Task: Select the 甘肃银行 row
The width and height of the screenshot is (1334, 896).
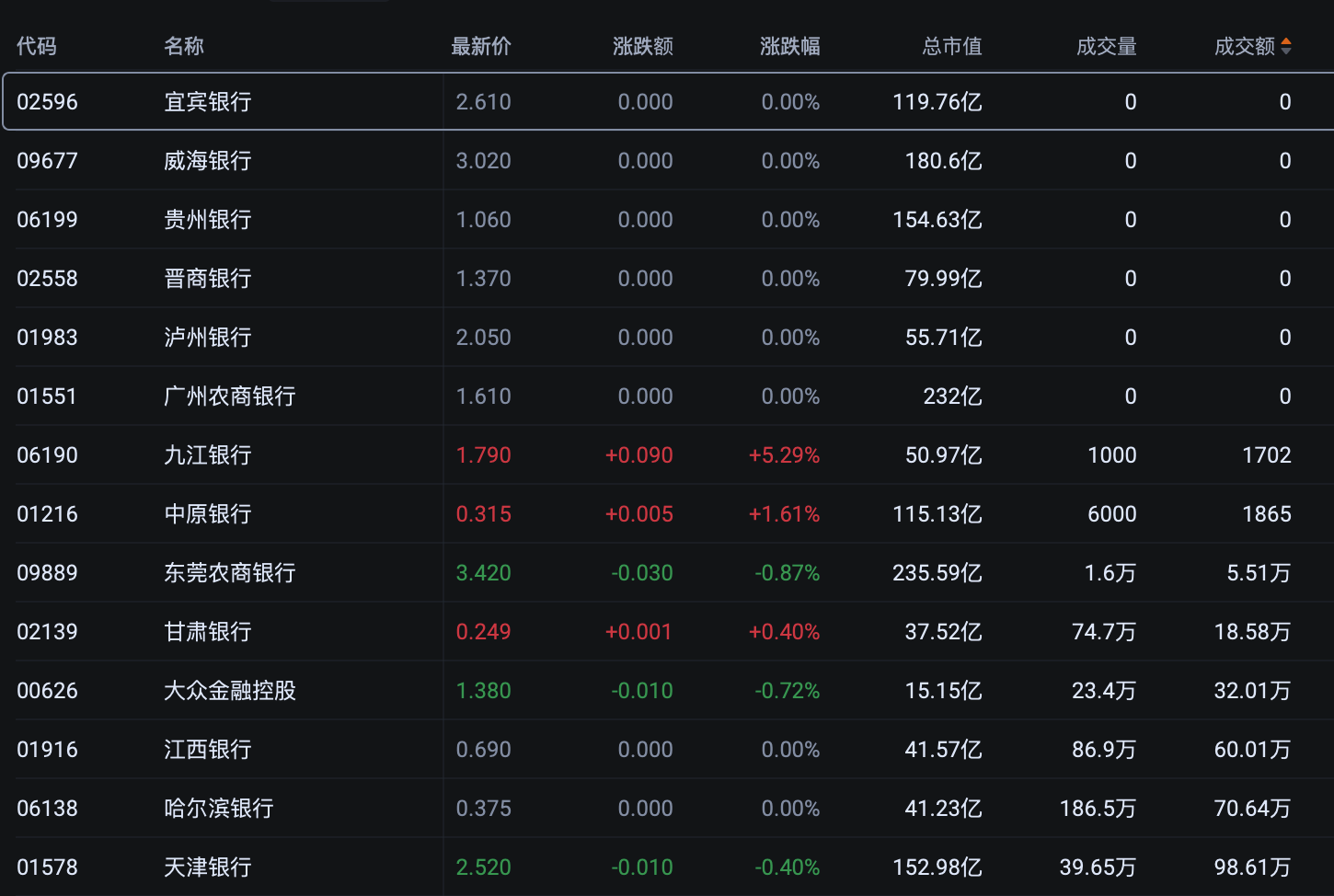Action: point(208,632)
